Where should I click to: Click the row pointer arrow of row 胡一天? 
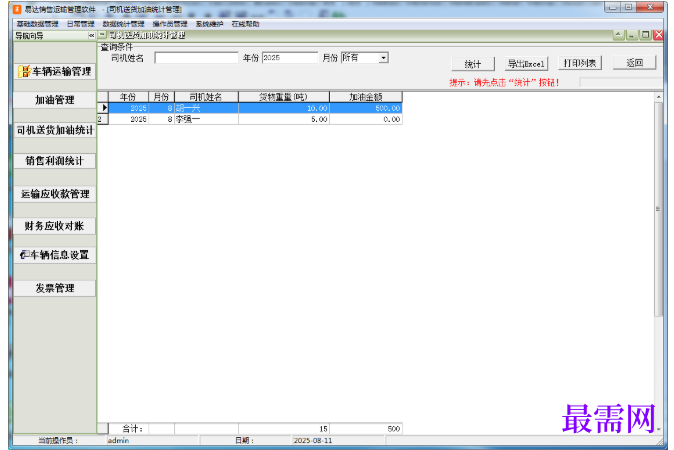tap(103, 108)
